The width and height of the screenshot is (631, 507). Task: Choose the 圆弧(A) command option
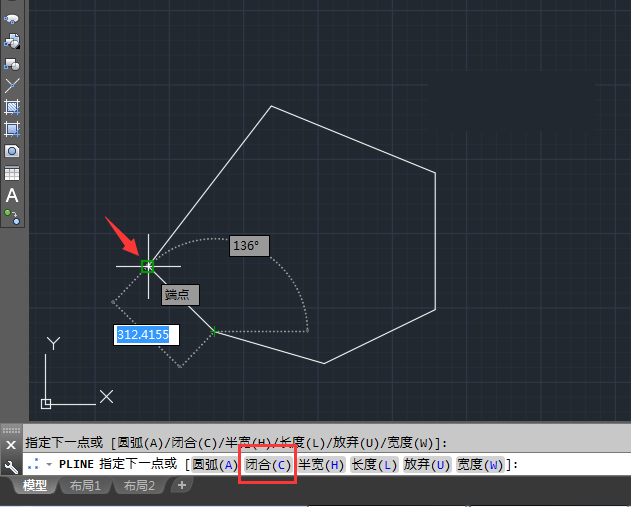click(215, 465)
